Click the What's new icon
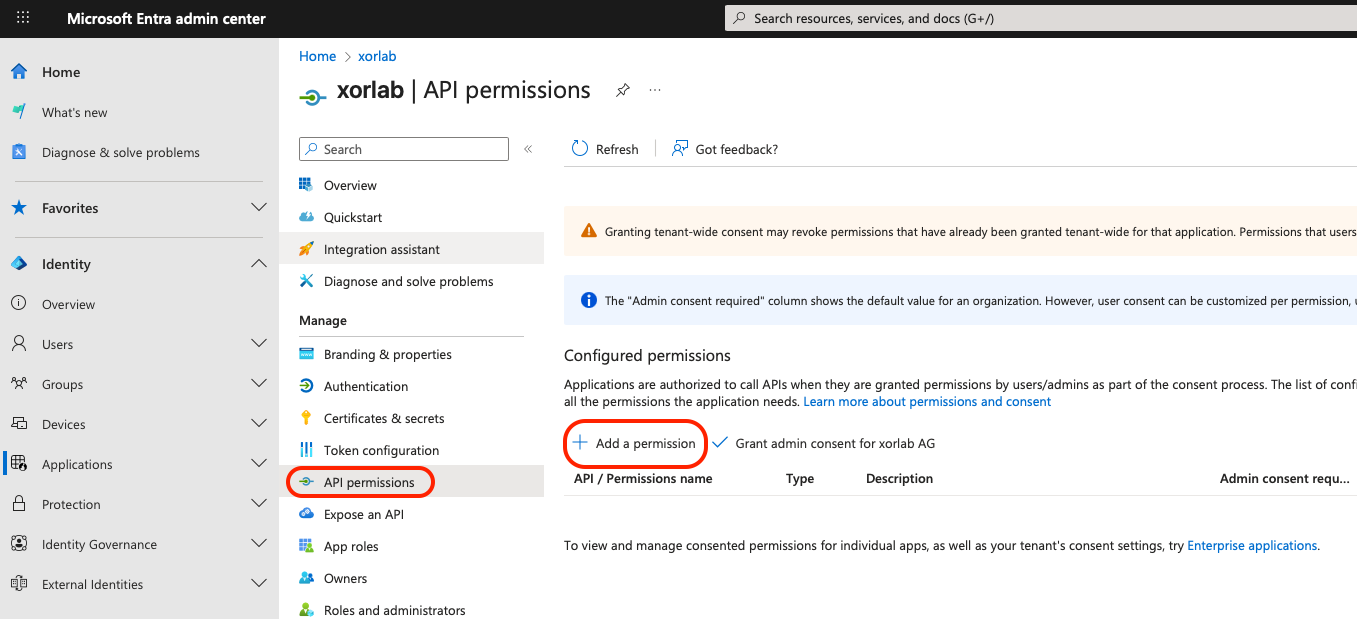The width and height of the screenshot is (1357, 619). tap(19, 112)
